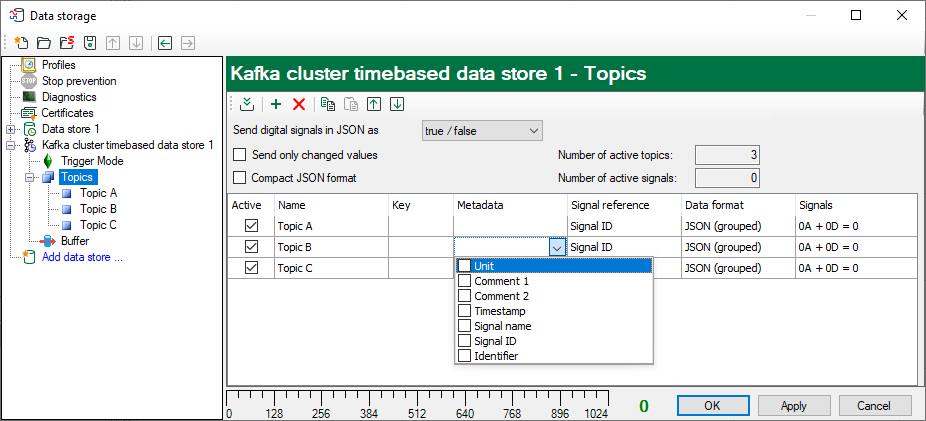Check the Timestamp metadata option

465,311
